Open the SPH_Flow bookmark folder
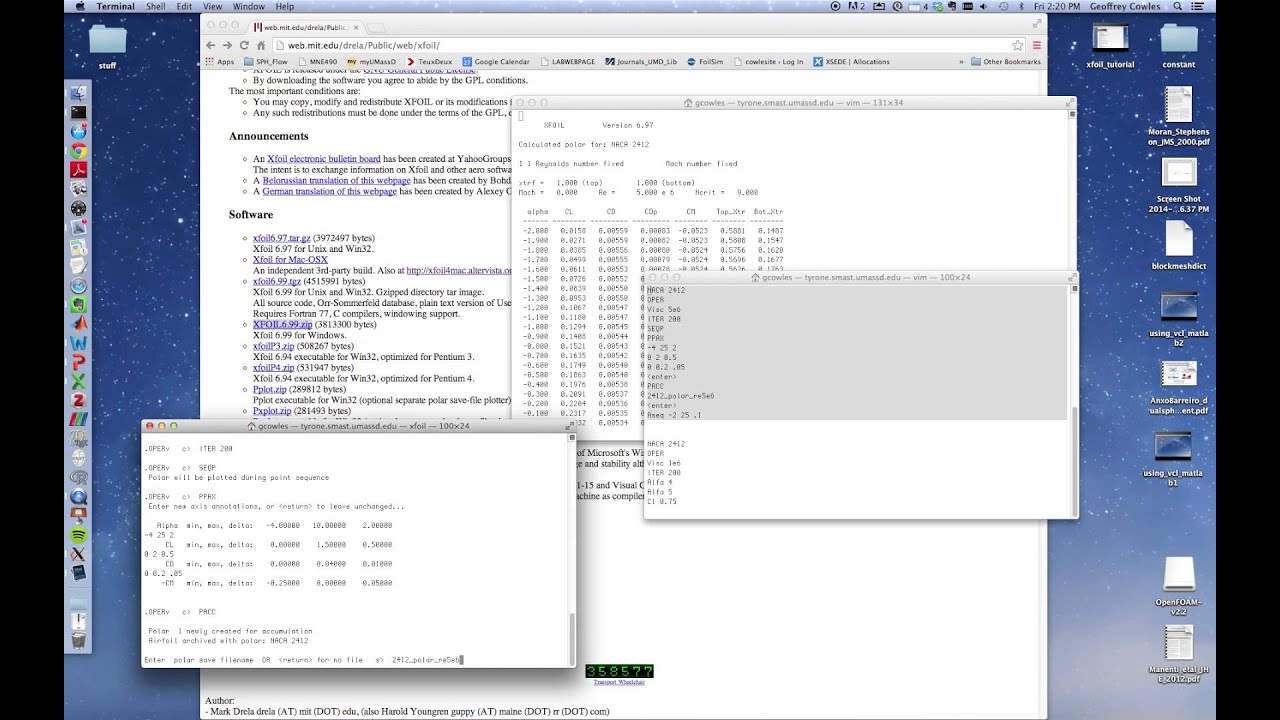Viewport: 1280px width, 720px height. [x=265, y=62]
